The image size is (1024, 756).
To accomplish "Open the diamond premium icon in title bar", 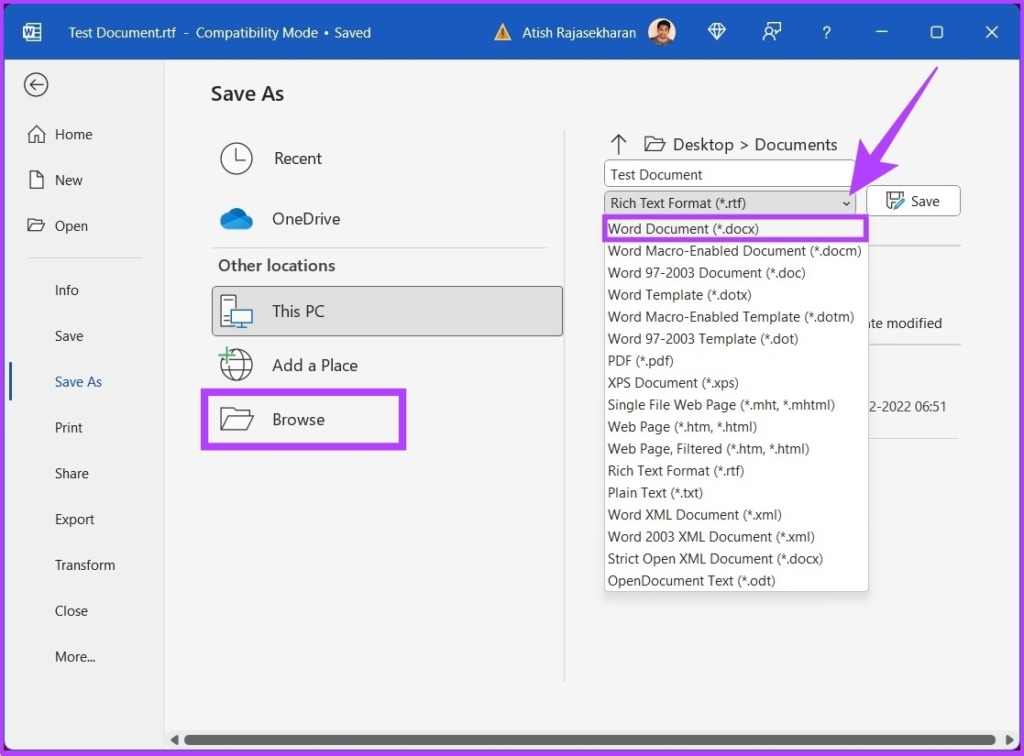I will 716,32.
